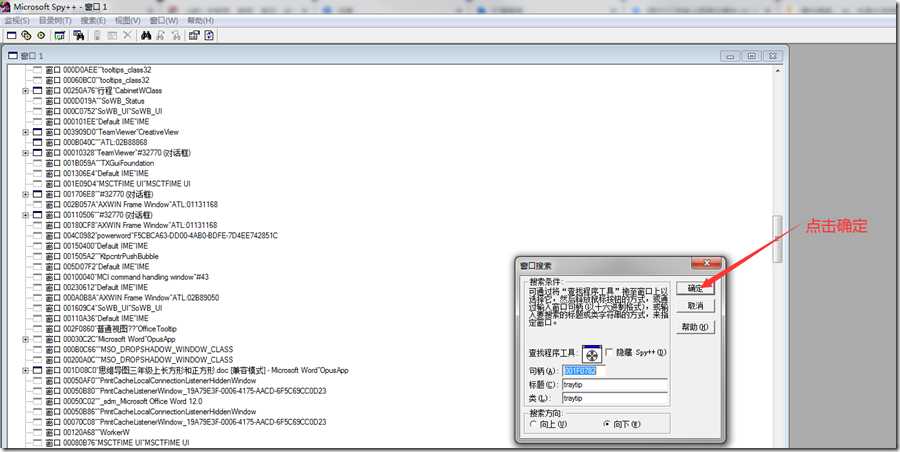Viewport: 900px width, 452px height.
Task: Select row 00100040 MCI command handling window
Action: (127, 277)
